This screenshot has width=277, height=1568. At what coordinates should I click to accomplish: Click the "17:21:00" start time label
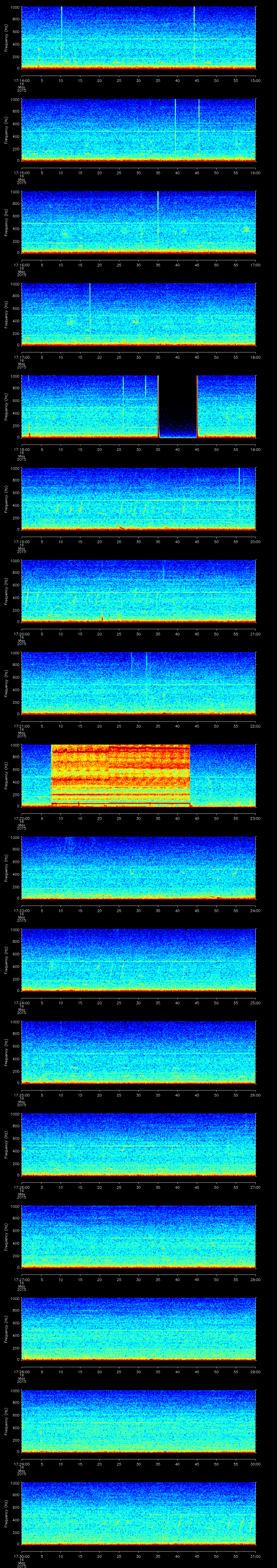[x=21, y=726]
